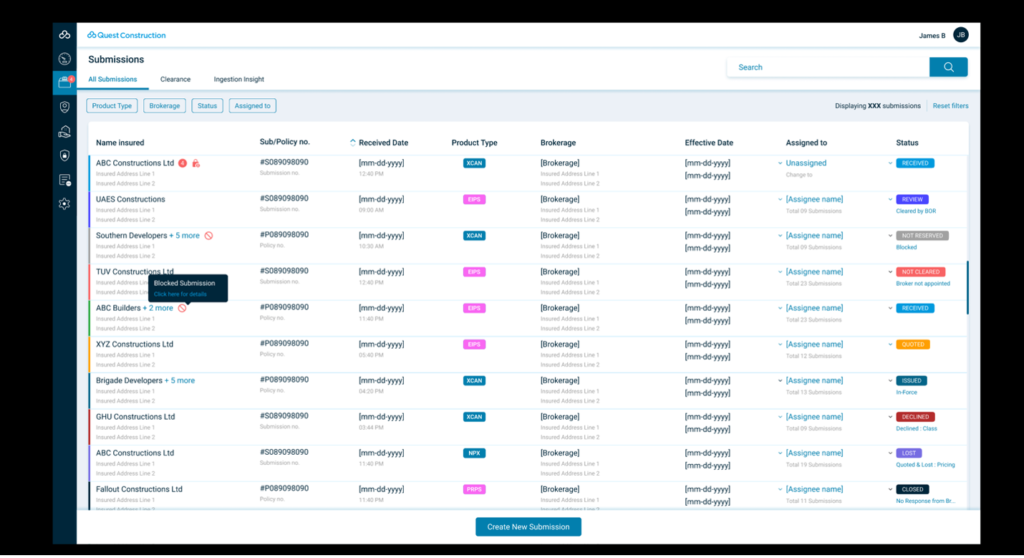The image size is (1024, 558).
Task: Click 'Cleared by BOR' status note
Action: tap(916, 211)
